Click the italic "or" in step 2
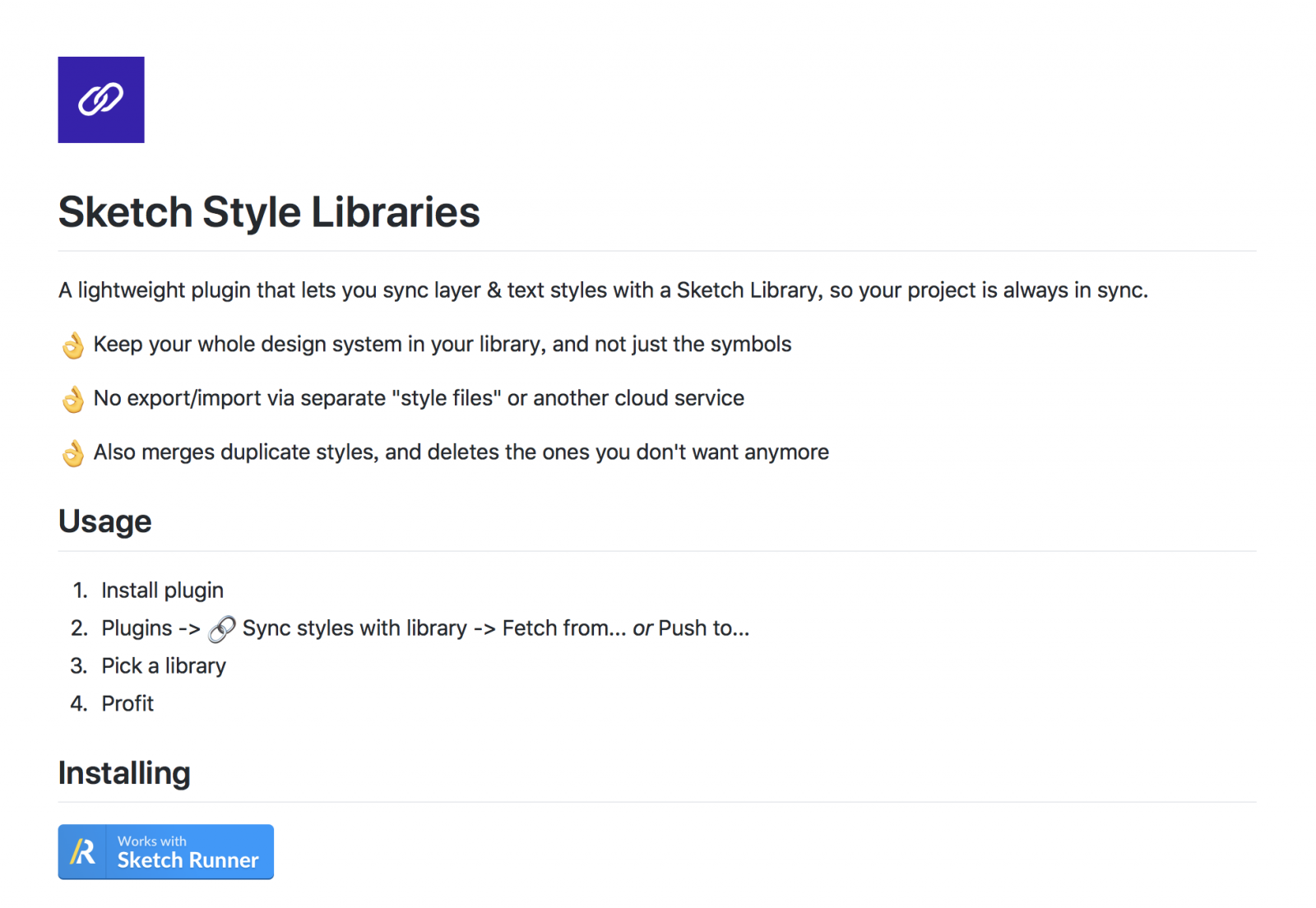Screen dimensions: 1316x908 [642, 629]
